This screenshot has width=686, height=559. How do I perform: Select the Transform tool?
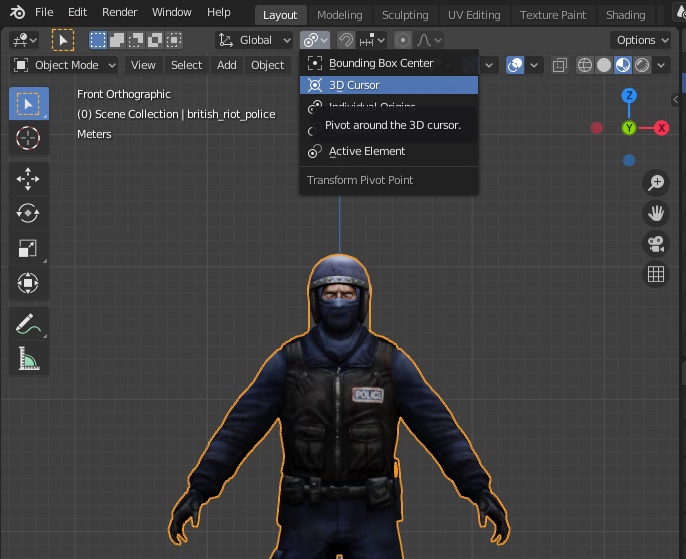point(28,283)
